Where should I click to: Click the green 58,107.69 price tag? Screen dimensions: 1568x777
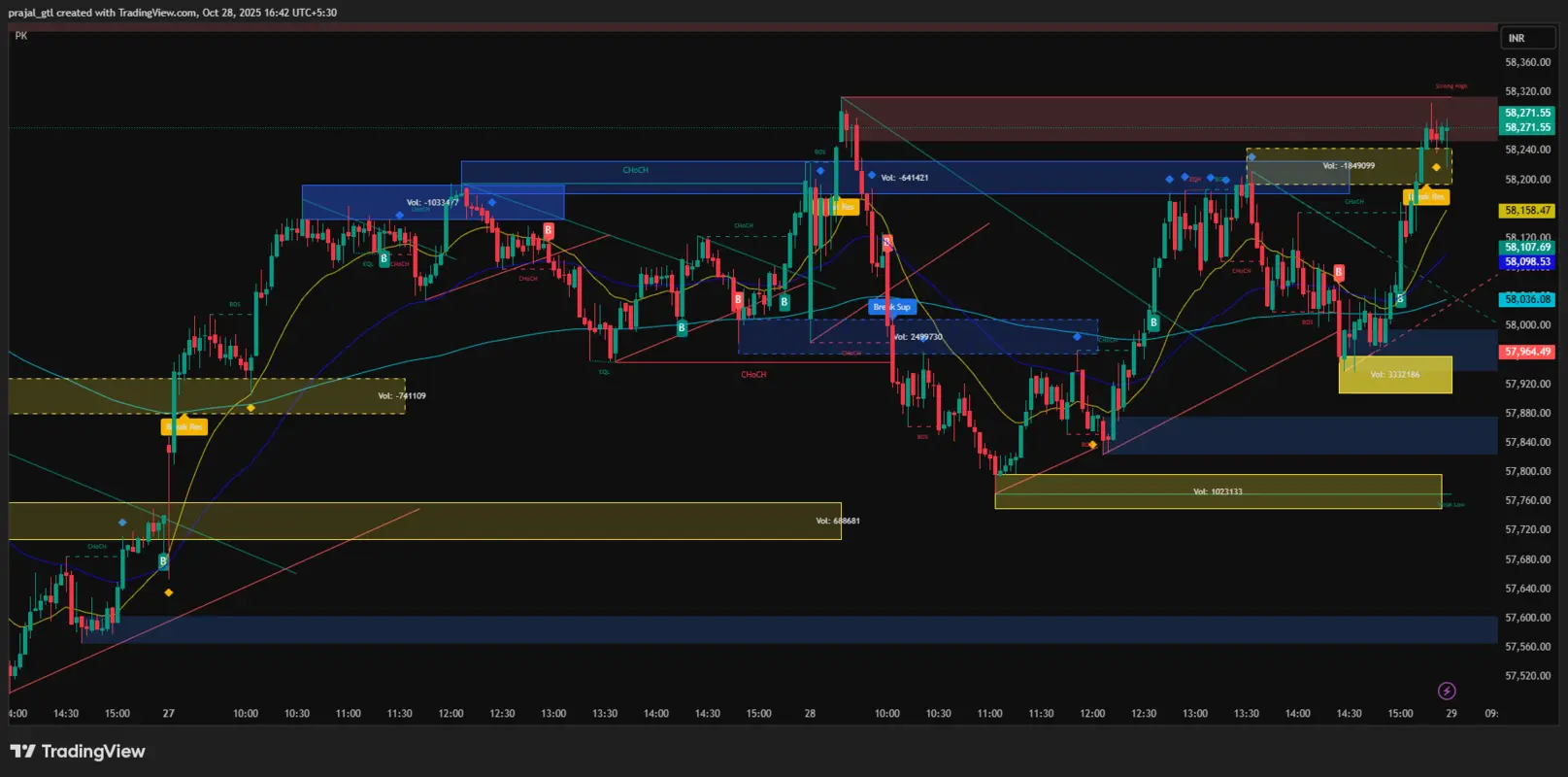click(1527, 248)
